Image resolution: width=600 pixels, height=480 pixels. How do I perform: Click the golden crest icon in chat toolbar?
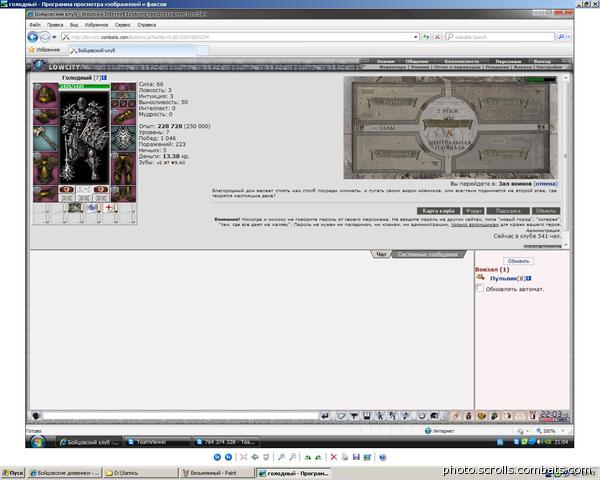click(x=481, y=415)
